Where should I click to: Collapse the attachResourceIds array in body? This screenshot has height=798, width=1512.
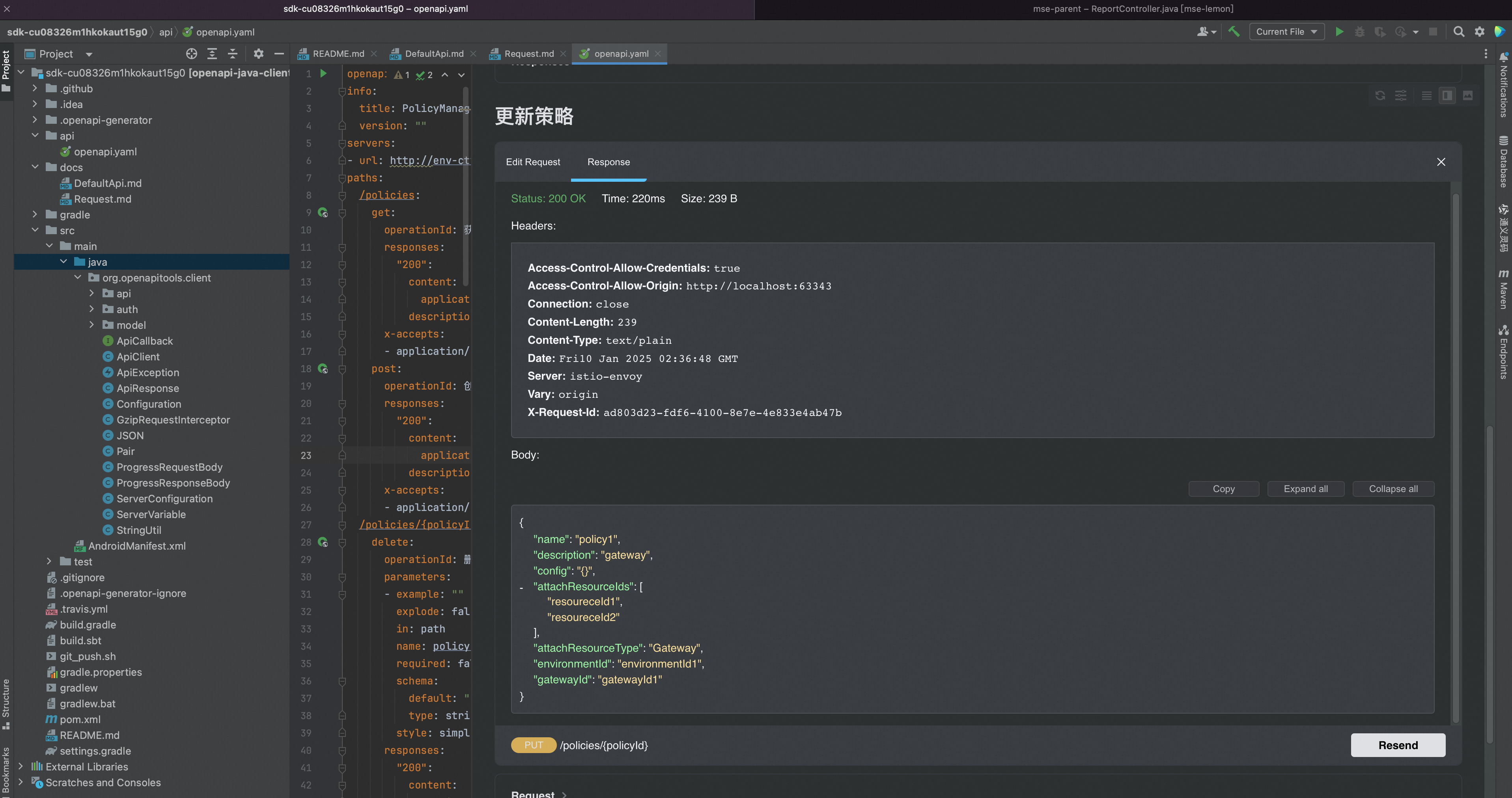point(521,587)
